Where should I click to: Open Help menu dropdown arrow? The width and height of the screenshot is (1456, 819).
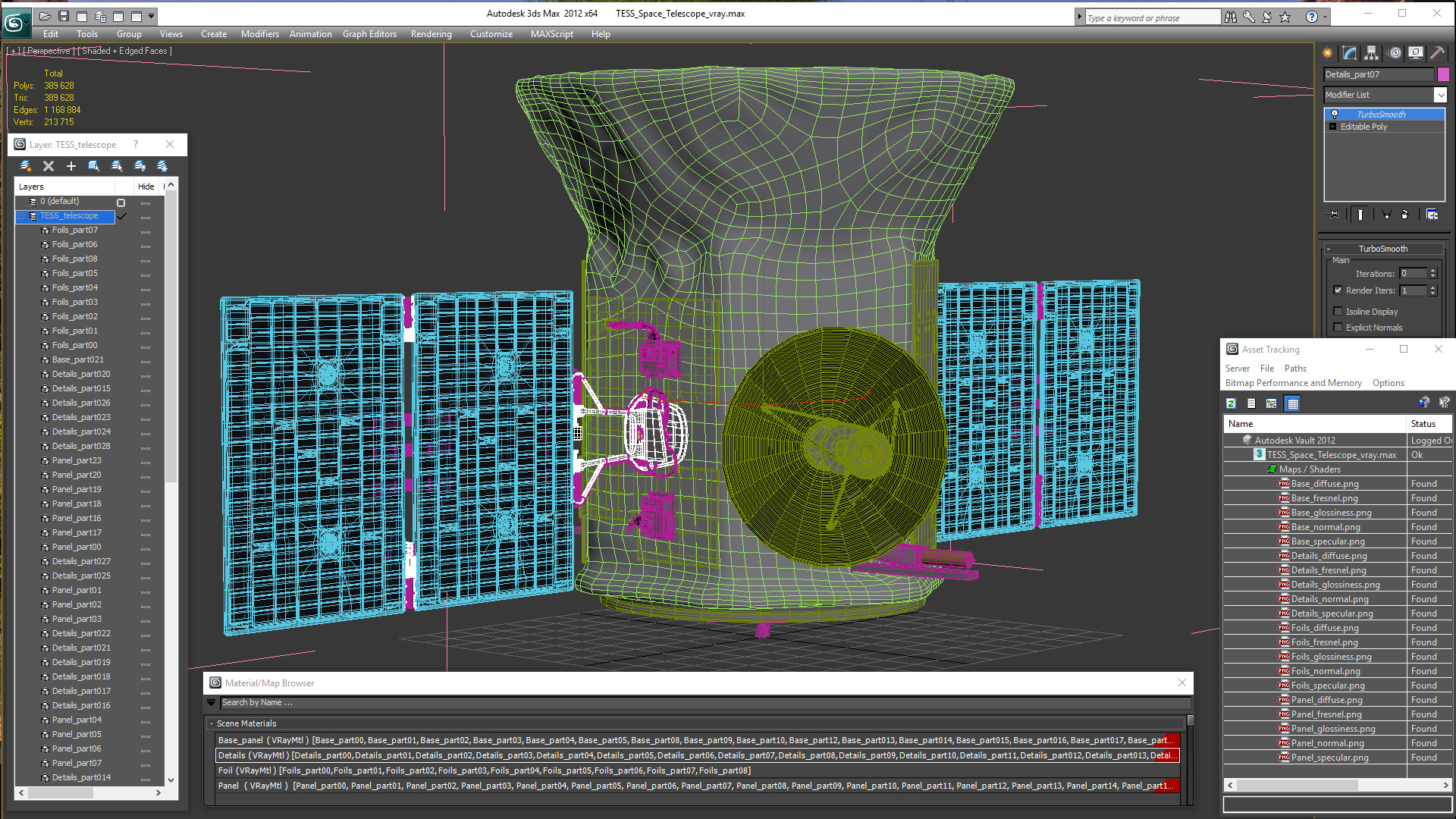pyautogui.click(x=1325, y=17)
